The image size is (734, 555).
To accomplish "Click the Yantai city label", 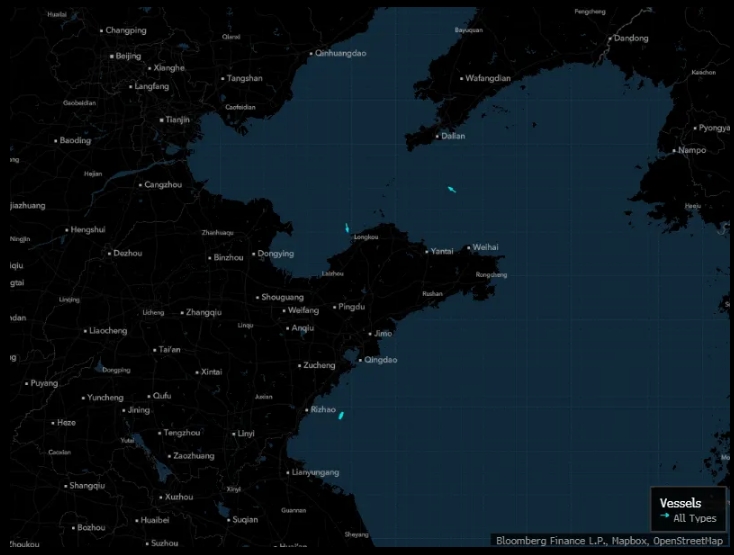I will pos(442,251).
